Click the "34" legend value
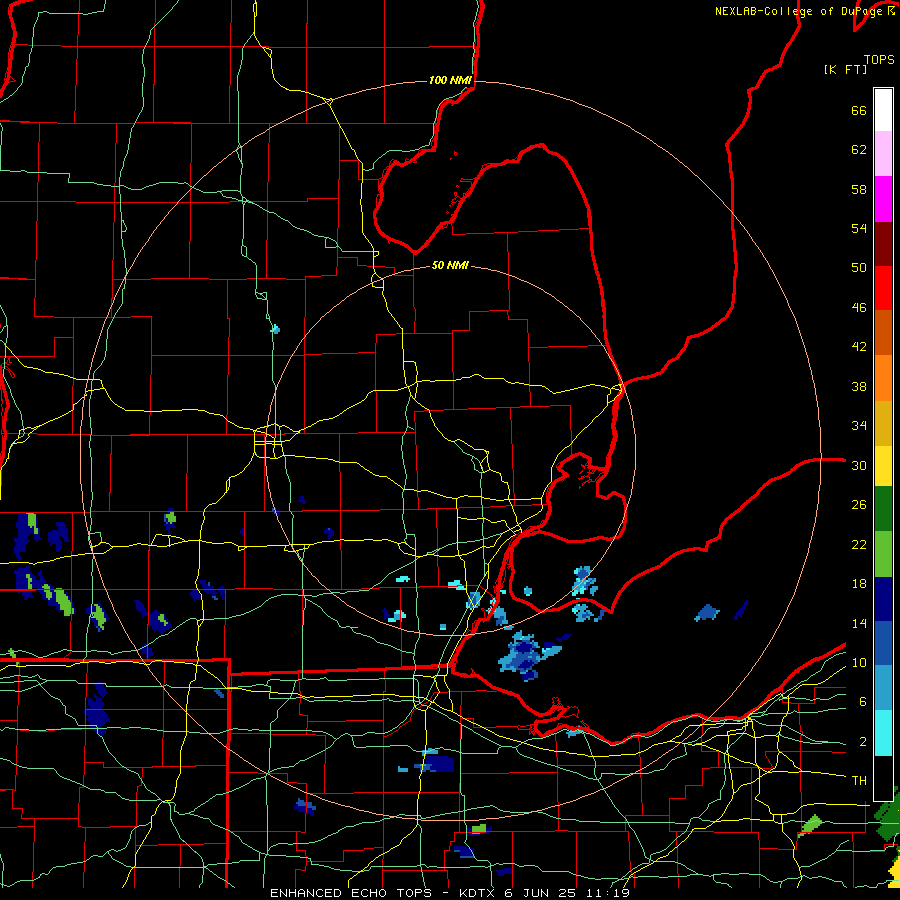 pyautogui.click(x=859, y=426)
